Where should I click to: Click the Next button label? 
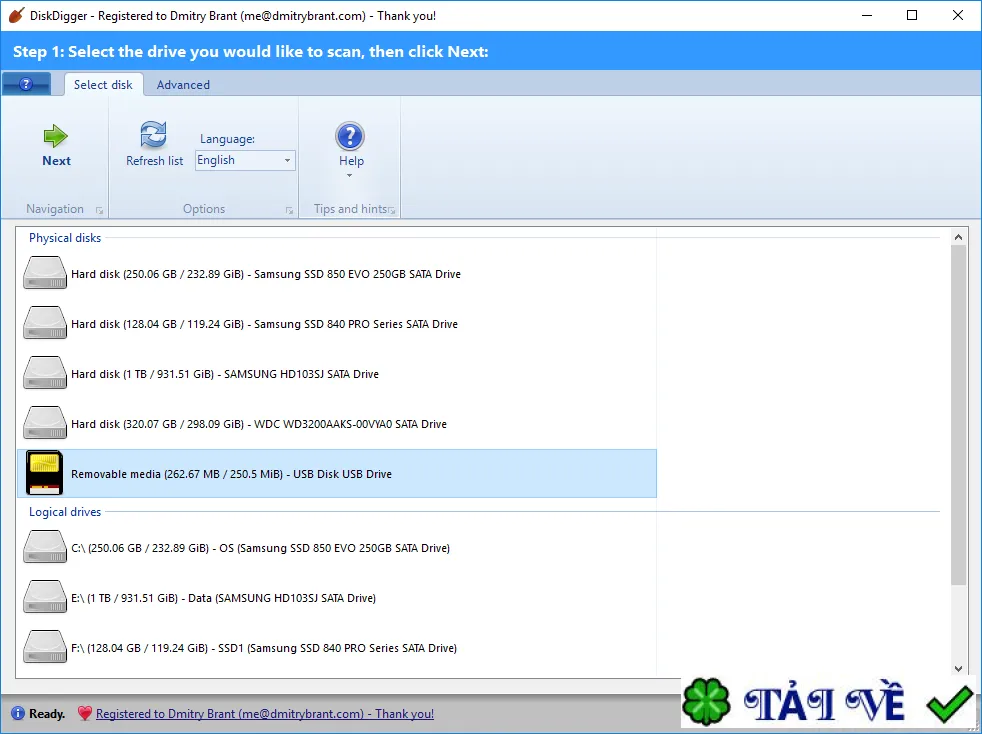(56, 161)
